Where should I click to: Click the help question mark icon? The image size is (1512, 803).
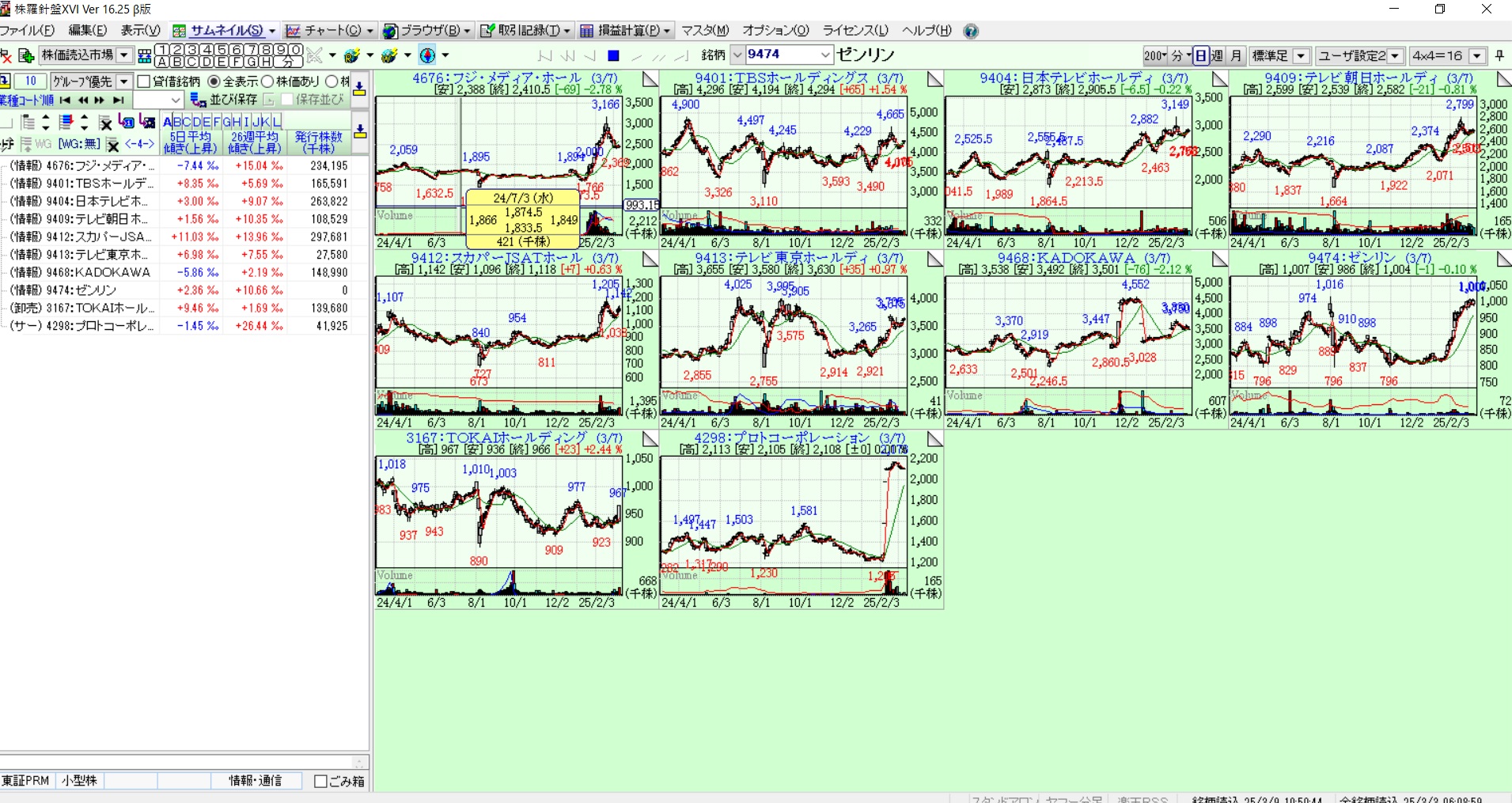(x=971, y=31)
